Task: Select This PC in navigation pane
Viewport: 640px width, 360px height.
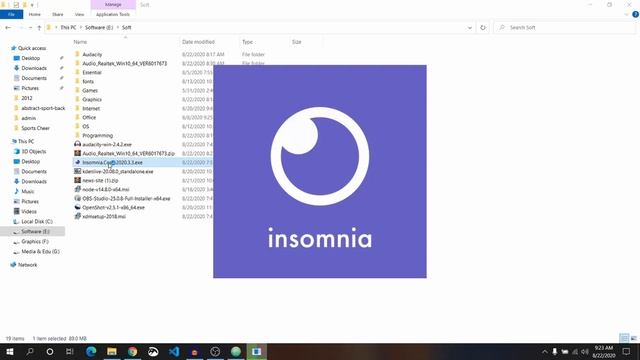Action: [x=26, y=141]
